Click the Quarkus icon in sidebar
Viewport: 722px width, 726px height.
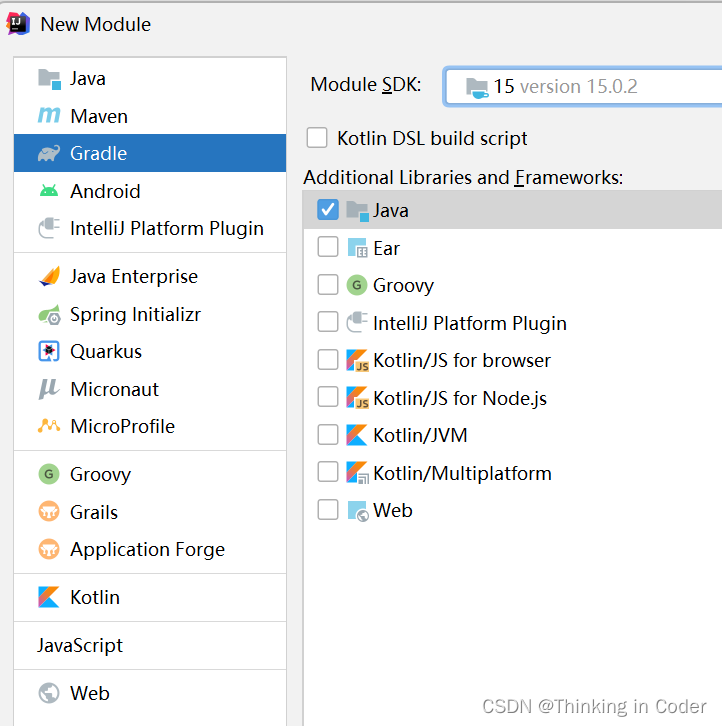pos(49,351)
